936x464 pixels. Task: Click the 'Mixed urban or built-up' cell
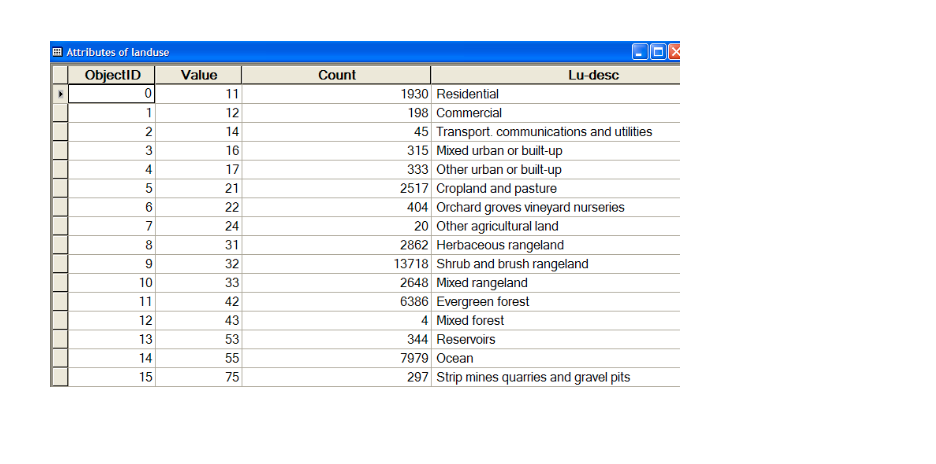556,150
